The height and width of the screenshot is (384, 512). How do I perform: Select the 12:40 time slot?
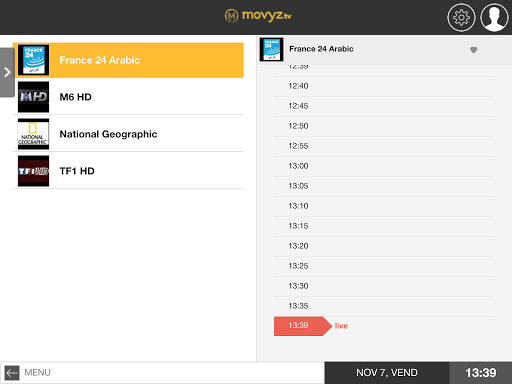tap(384, 86)
